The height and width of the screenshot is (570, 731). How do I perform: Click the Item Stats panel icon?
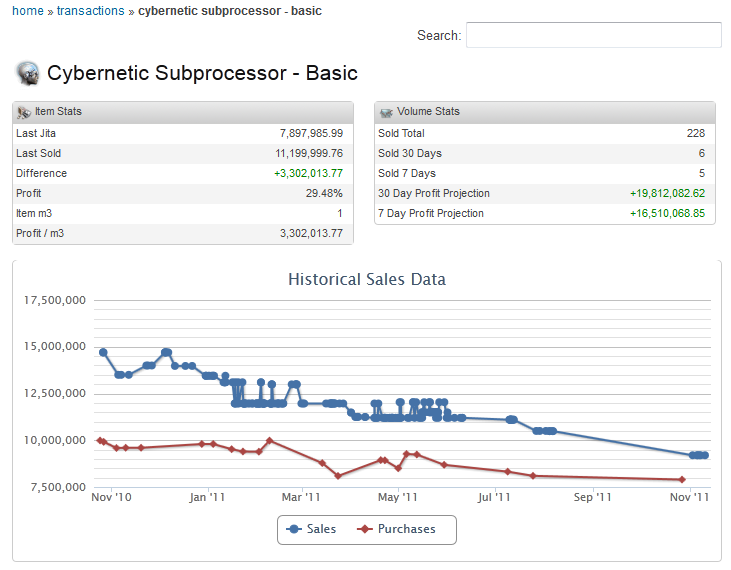[x=24, y=112]
